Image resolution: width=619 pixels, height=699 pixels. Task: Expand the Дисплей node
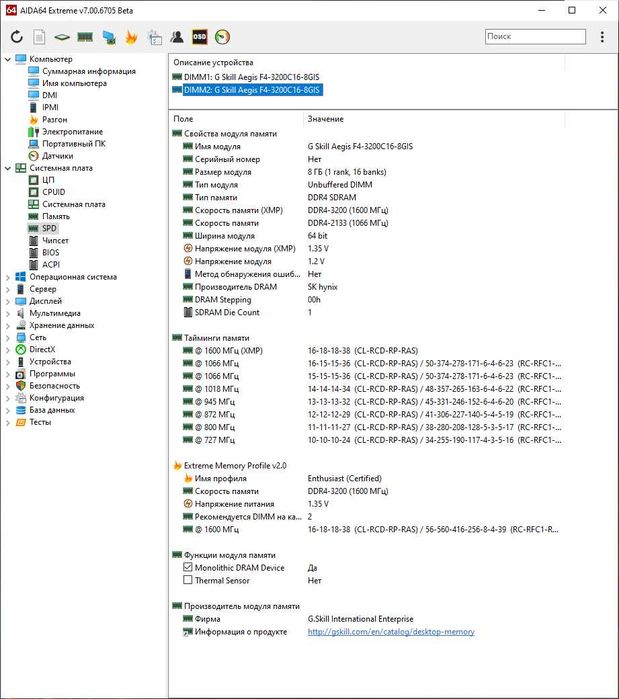(8, 301)
